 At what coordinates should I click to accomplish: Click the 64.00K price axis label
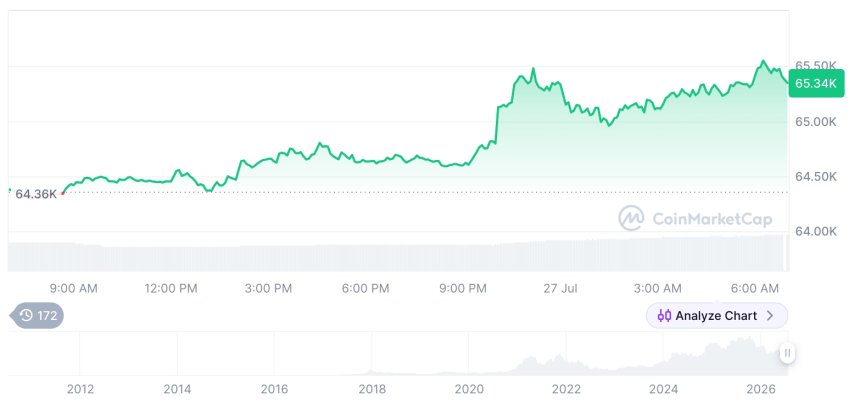[816, 231]
